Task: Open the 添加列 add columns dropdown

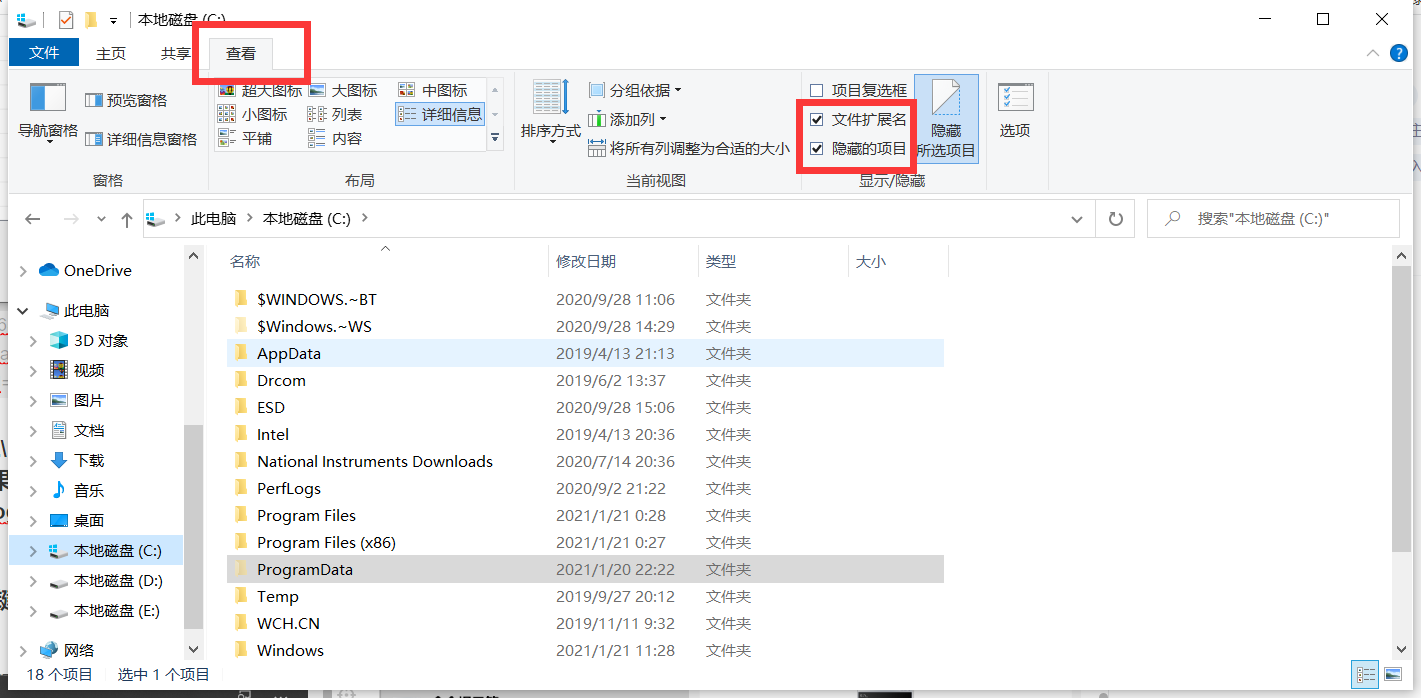Action: (628, 119)
